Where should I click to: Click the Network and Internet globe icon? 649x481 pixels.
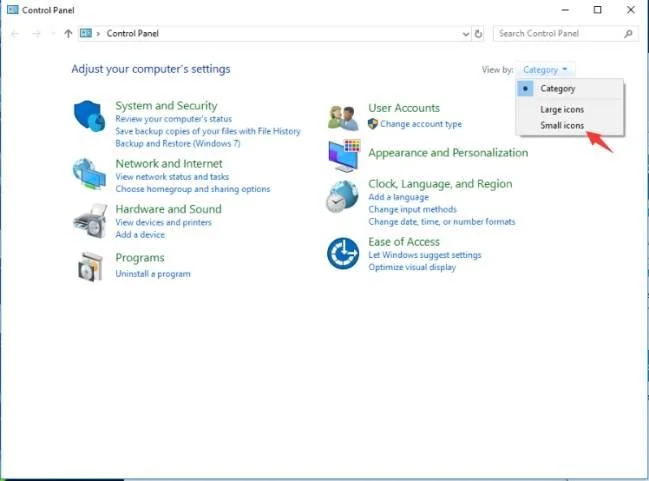(x=89, y=174)
